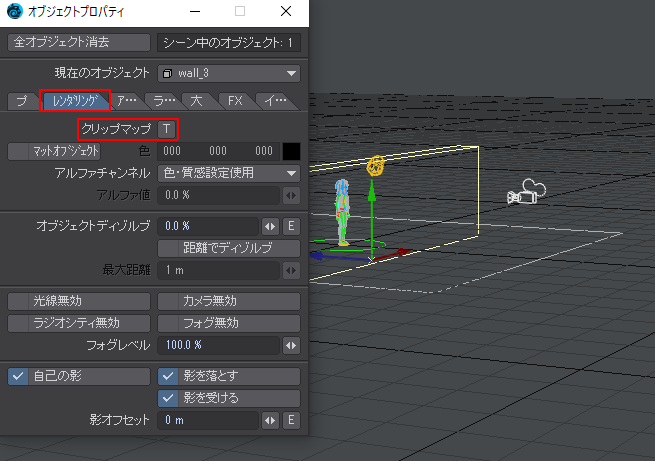Select the yellow light object in viewport
Viewport: 655px width, 461px height.
pyautogui.click(x=376, y=165)
